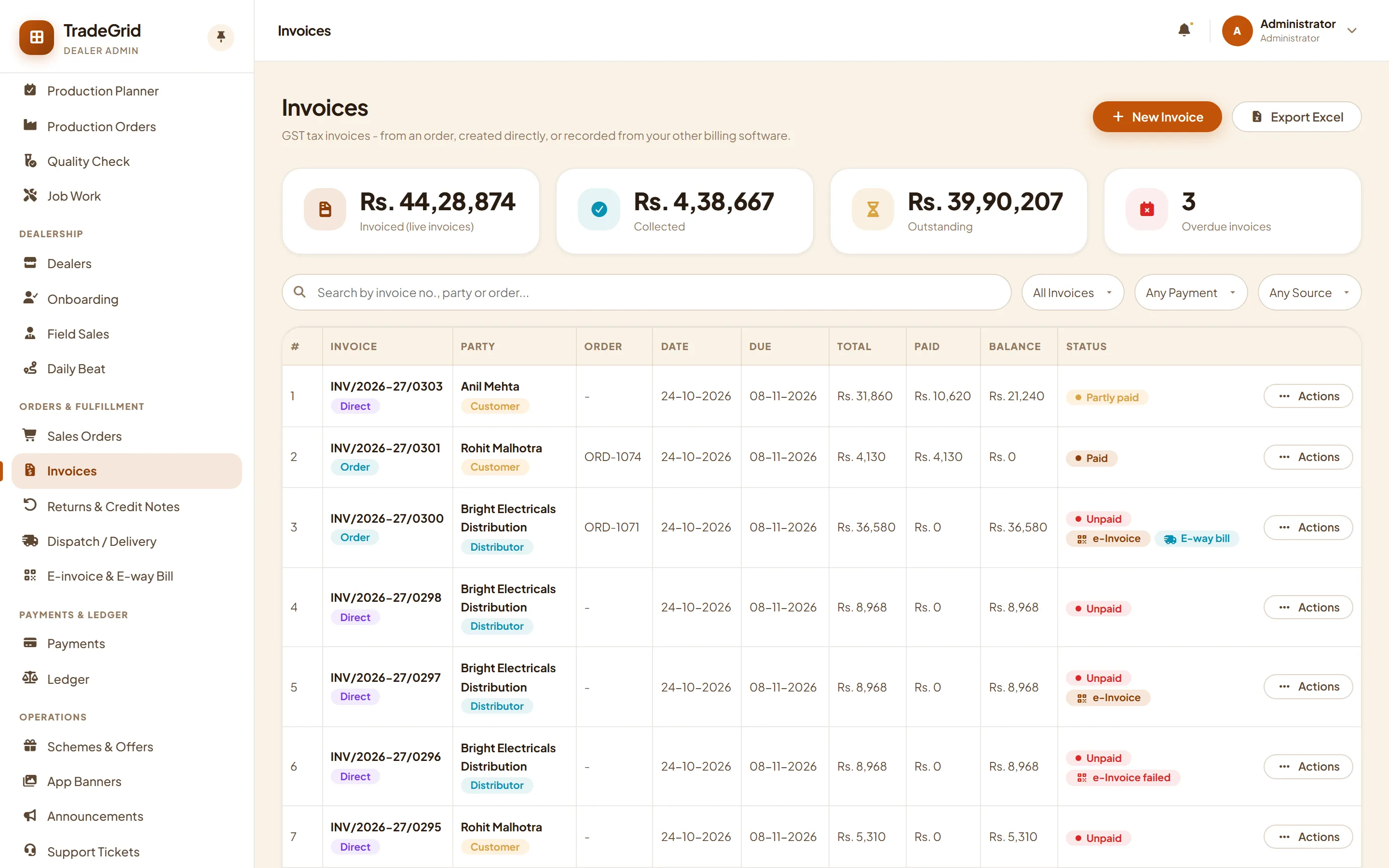Viewport: 1389px width, 868px height.
Task: Click the Ledger balance-scale icon
Action: [30, 678]
